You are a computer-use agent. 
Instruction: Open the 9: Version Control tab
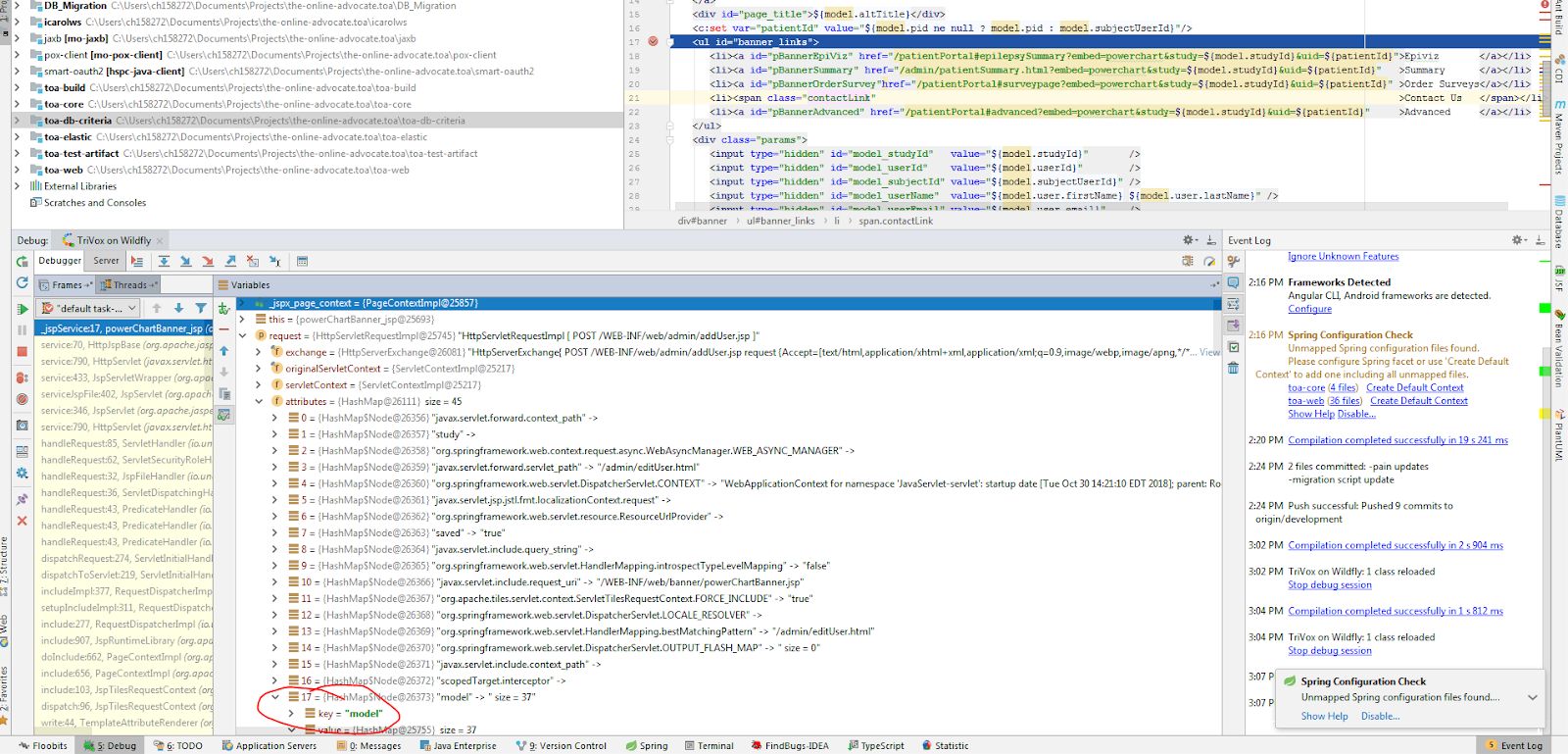561,746
